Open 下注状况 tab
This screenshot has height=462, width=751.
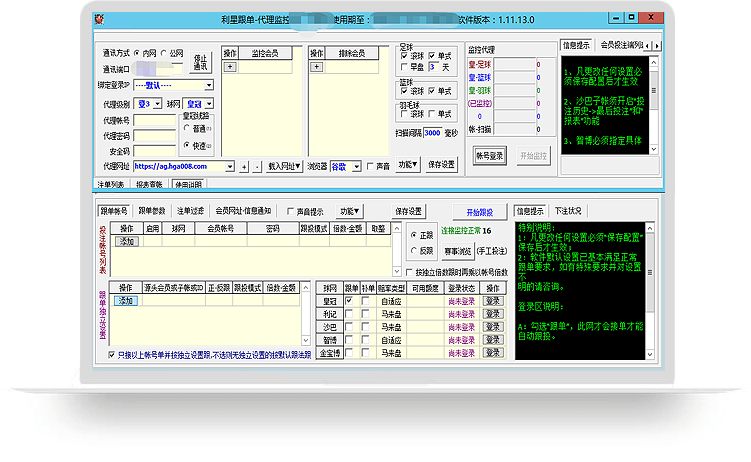coord(570,211)
